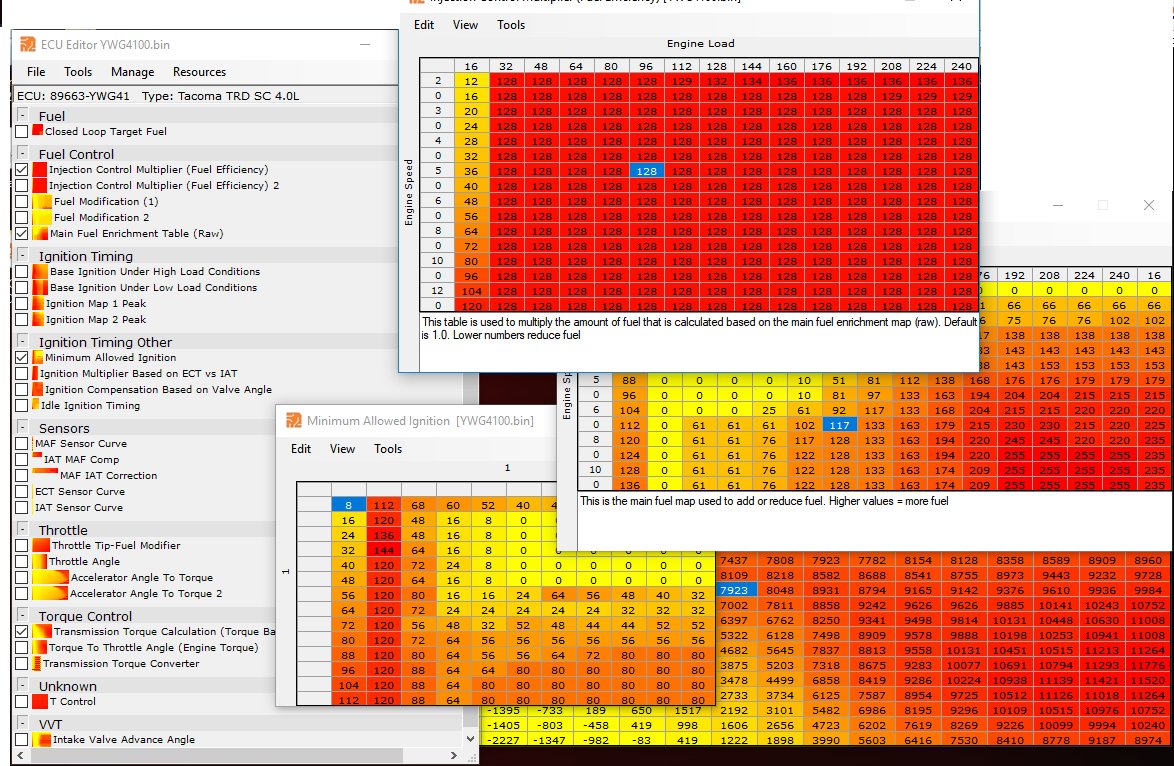The image size is (1174, 766).
Task: Select 144 cell in Minimum Allowed Ignition table
Action: click(x=384, y=550)
